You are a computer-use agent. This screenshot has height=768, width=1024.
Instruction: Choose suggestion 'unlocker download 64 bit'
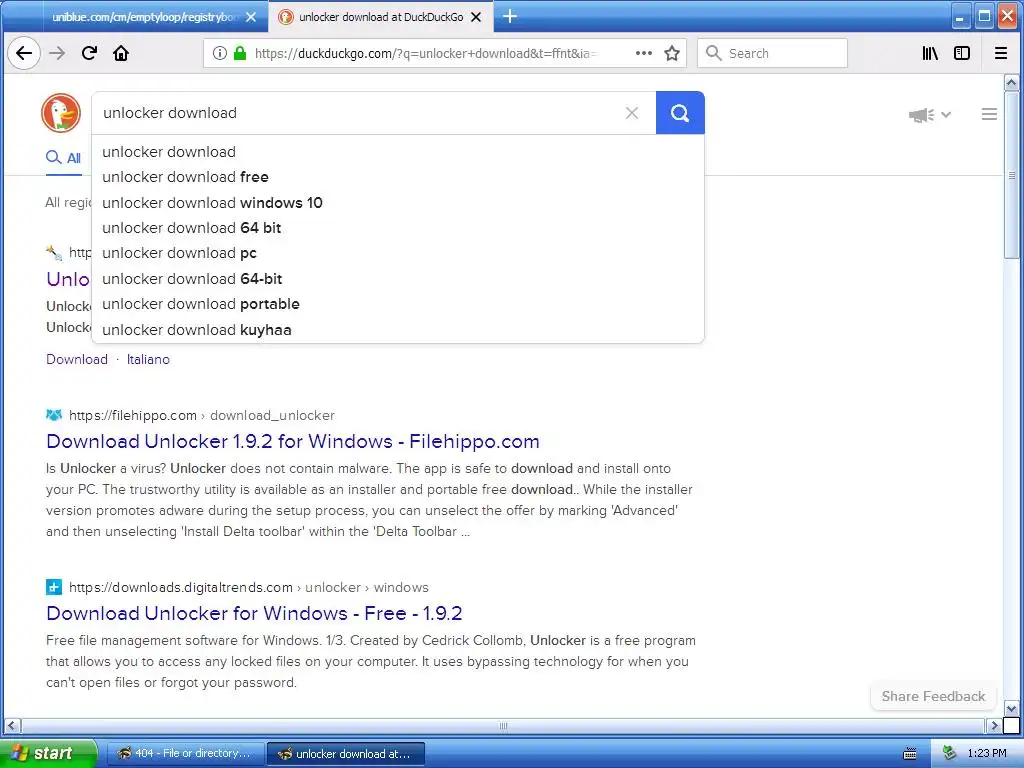tap(398, 228)
